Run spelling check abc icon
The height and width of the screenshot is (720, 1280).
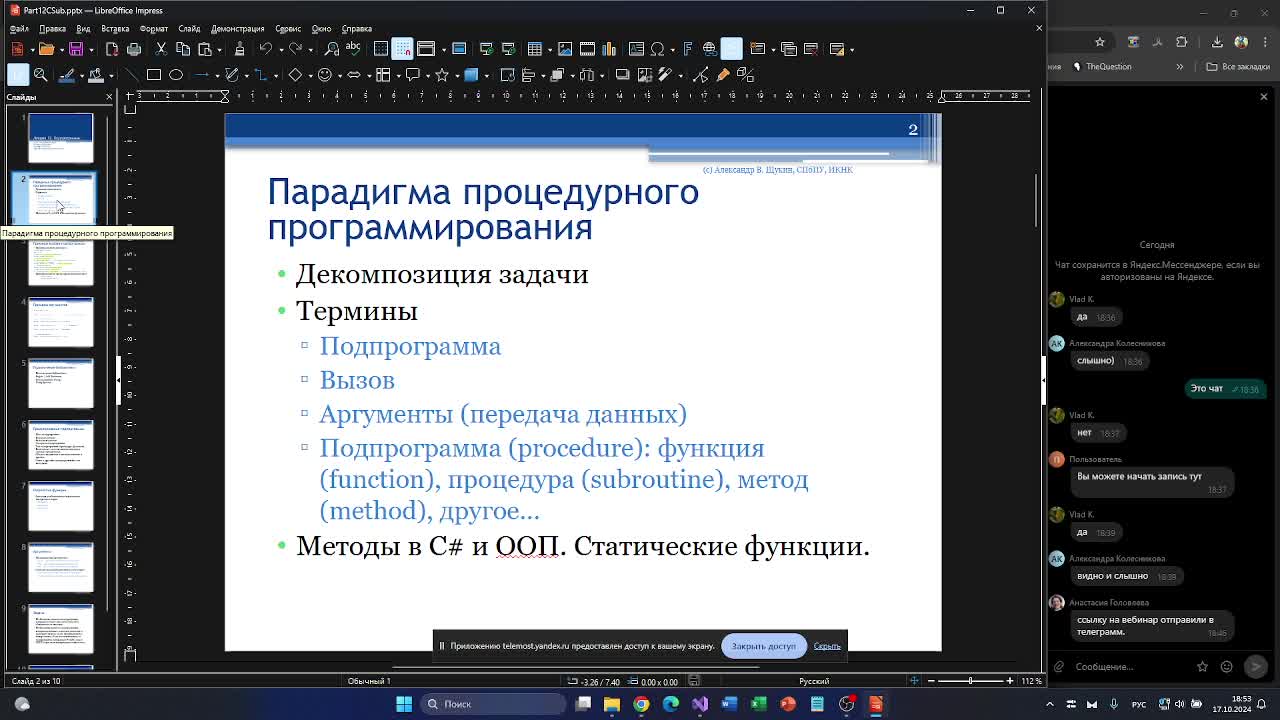click(x=353, y=49)
